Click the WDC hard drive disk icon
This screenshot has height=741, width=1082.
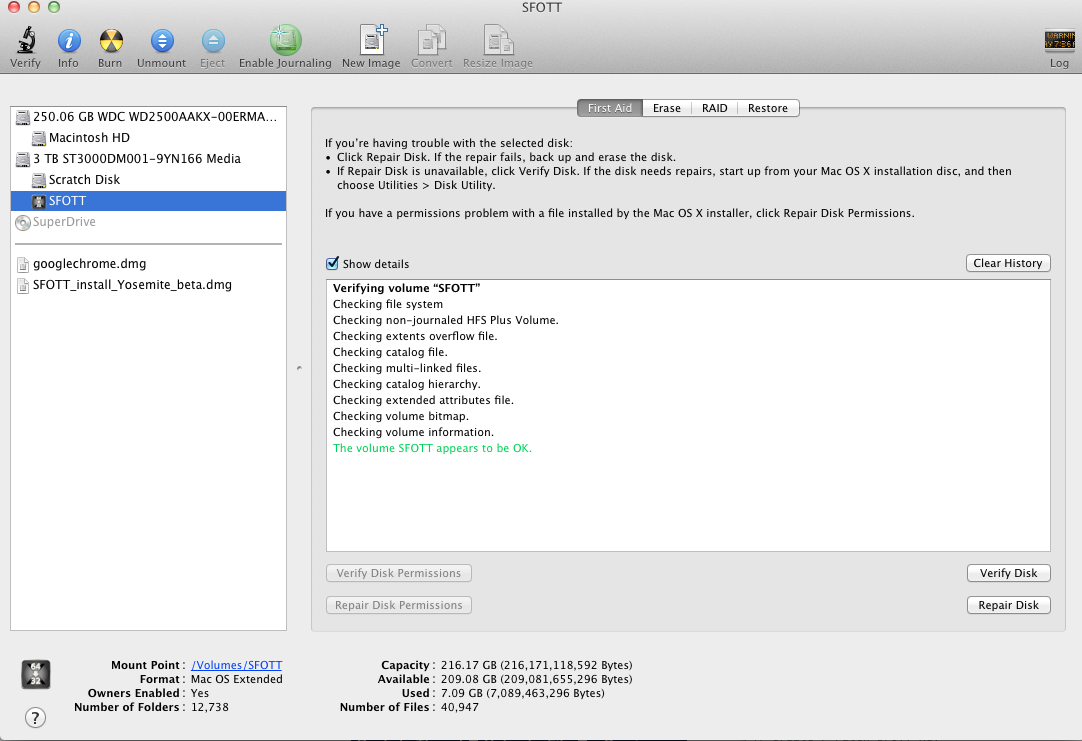click(x=23, y=117)
